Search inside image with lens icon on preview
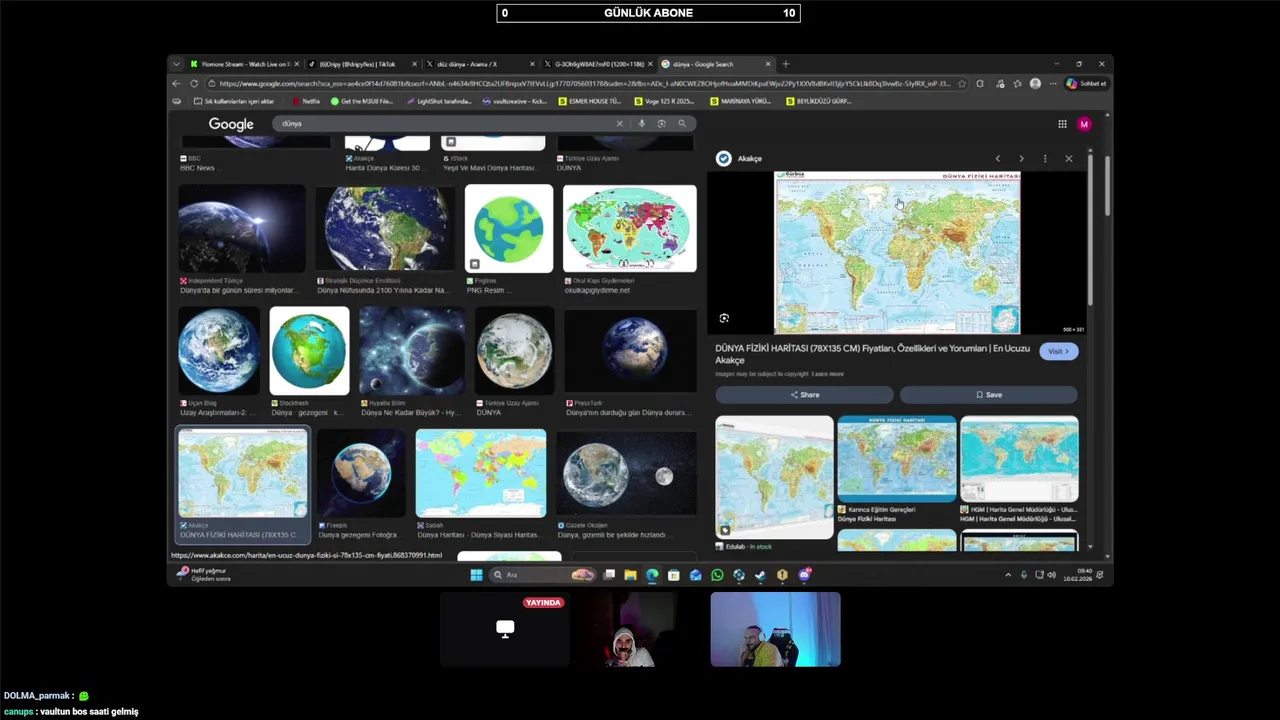The image size is (1280, 720). [x=724, y=318]
